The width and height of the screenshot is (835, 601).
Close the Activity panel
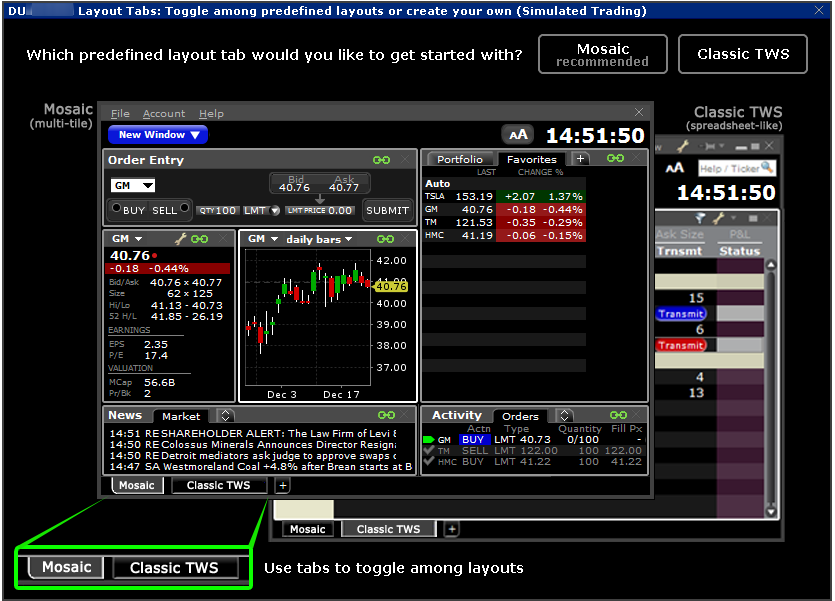[639, 415]
